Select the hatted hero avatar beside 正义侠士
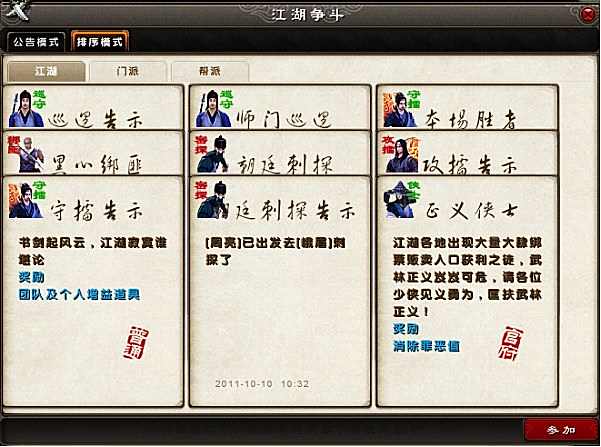The height and width of the screenshot is (447, 601). (400, 199)
